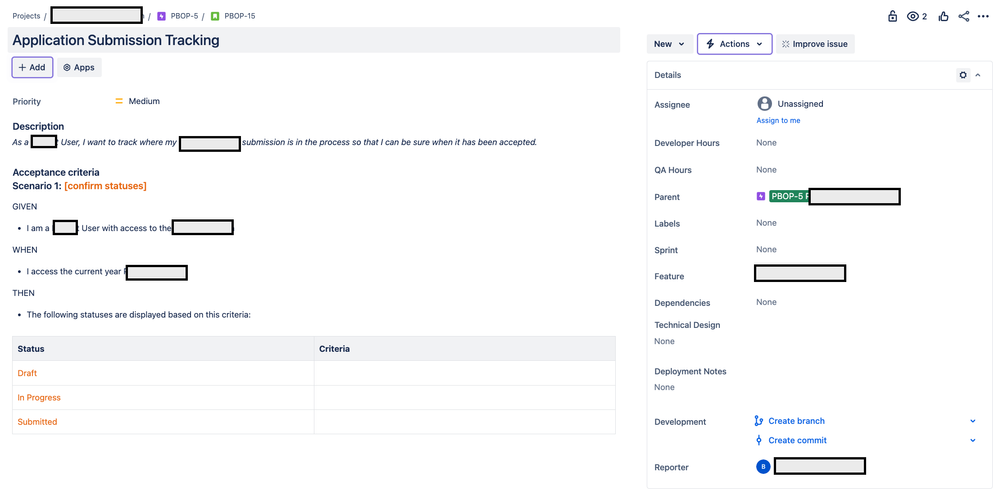
Task: Click the Dependencies None value
Action: [766, 302]
